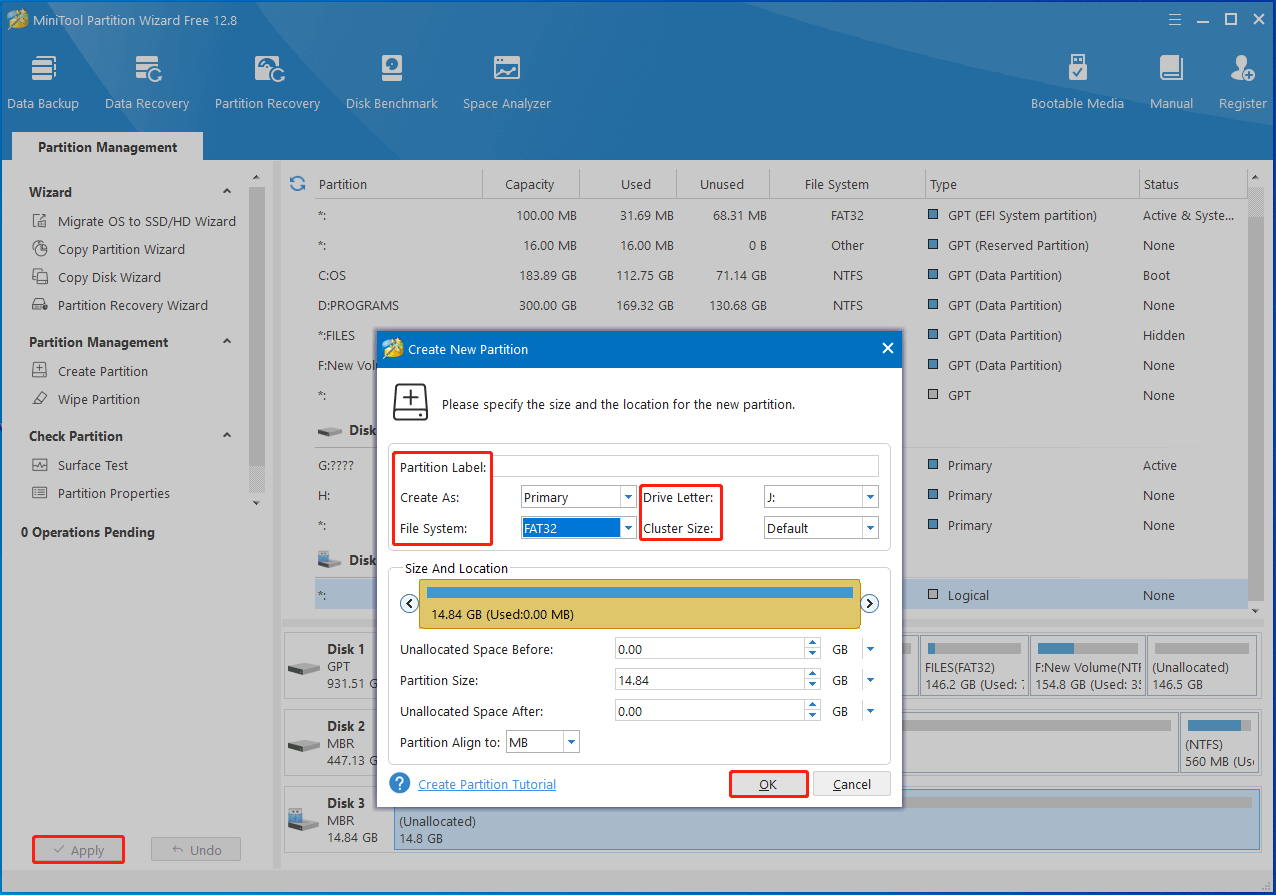
Task: Open Space Analyzer
Action: tap(507, 82)
